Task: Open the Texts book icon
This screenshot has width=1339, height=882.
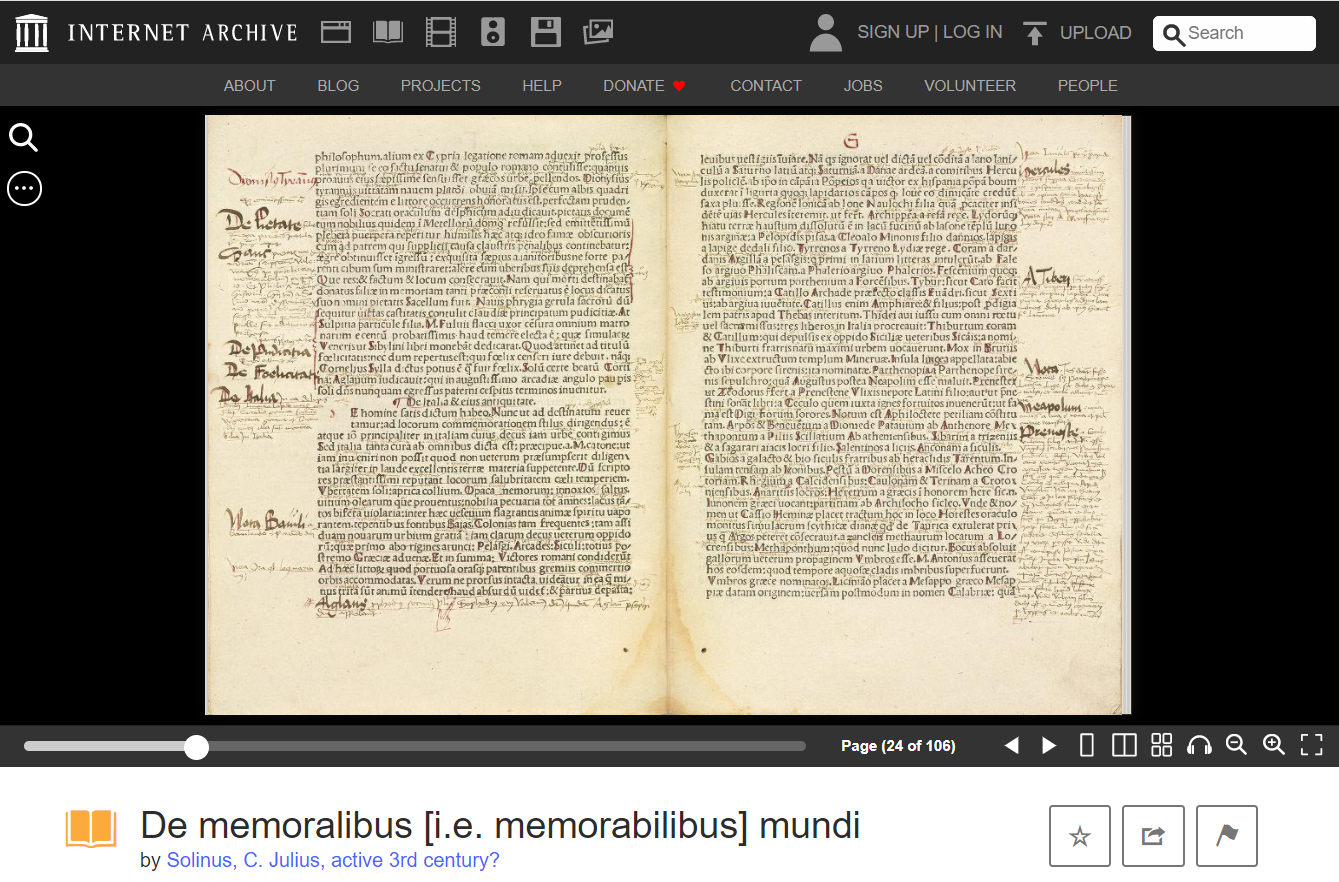Action: (x=388, y=32)
